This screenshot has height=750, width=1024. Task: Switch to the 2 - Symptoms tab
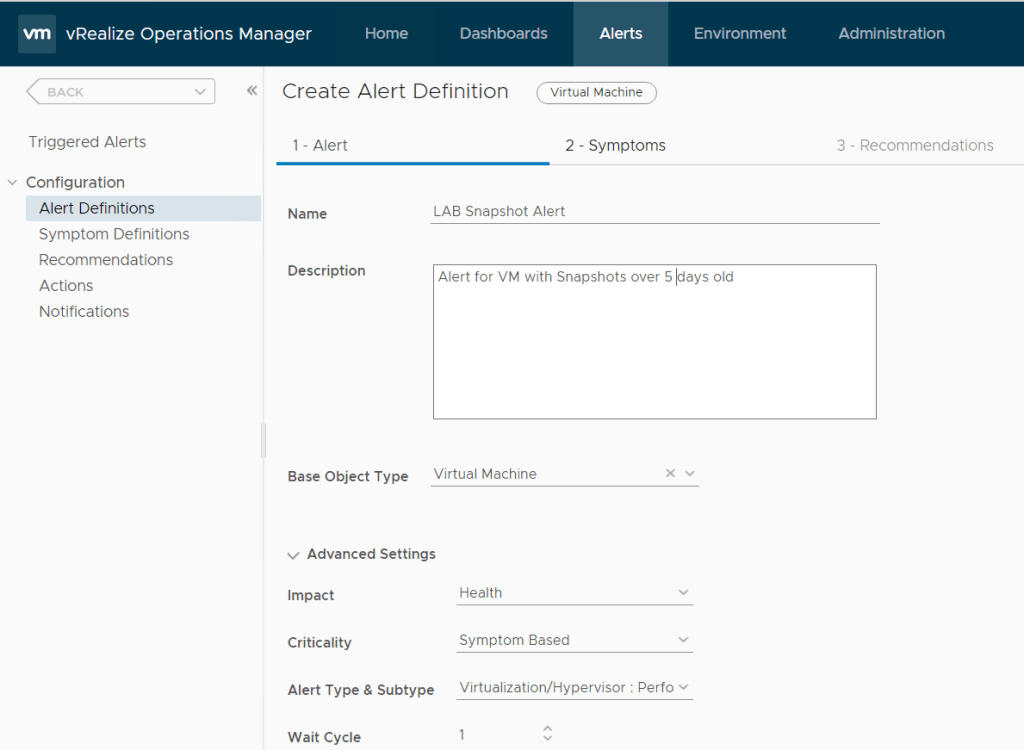coord(615,145)
